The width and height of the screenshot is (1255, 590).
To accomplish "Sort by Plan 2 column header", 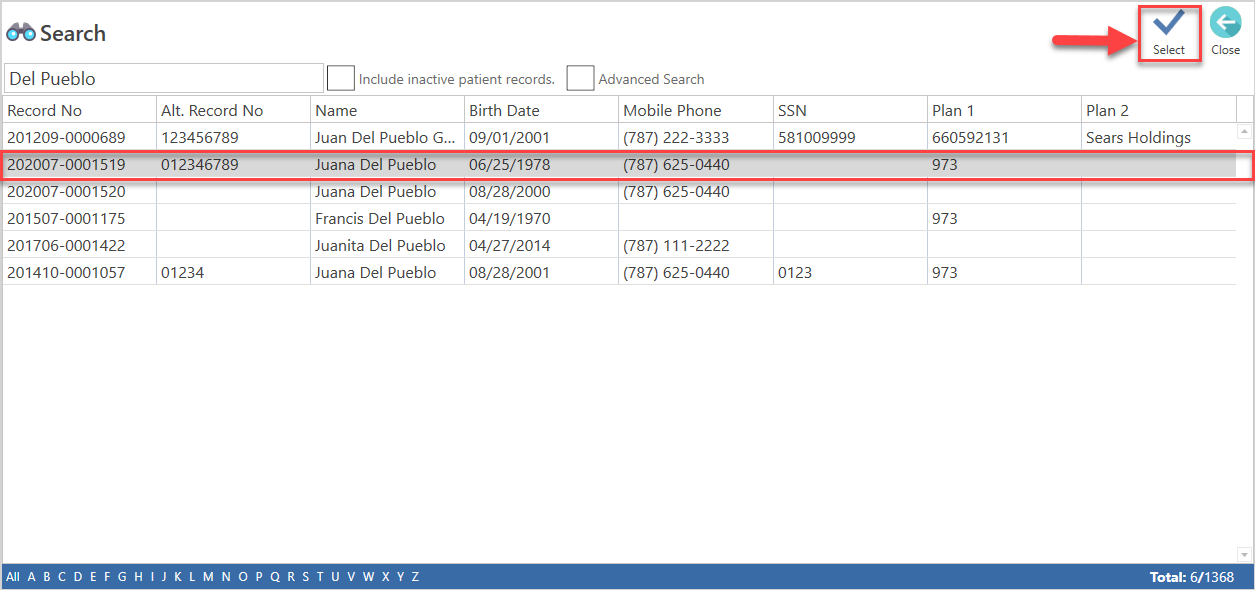I will tap(1159, 110).
